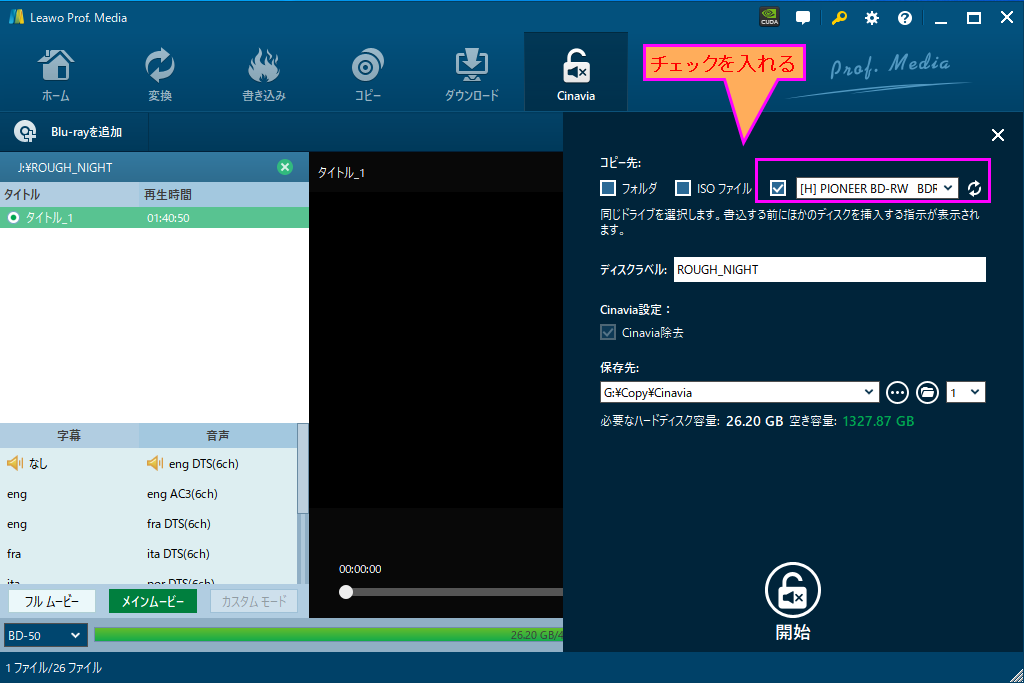1024x683 pixels.
Task: Select subtitle option なし
Action: 38,464
